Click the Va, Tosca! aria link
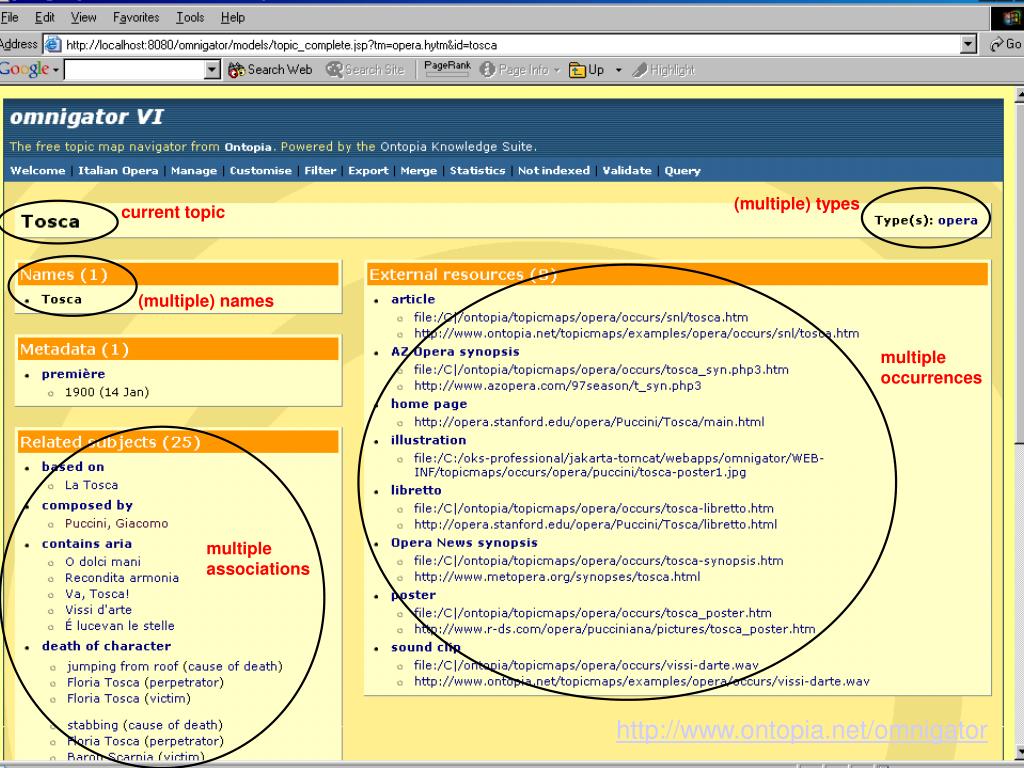This screenshot has width=1024, height=768. (97, 594)
